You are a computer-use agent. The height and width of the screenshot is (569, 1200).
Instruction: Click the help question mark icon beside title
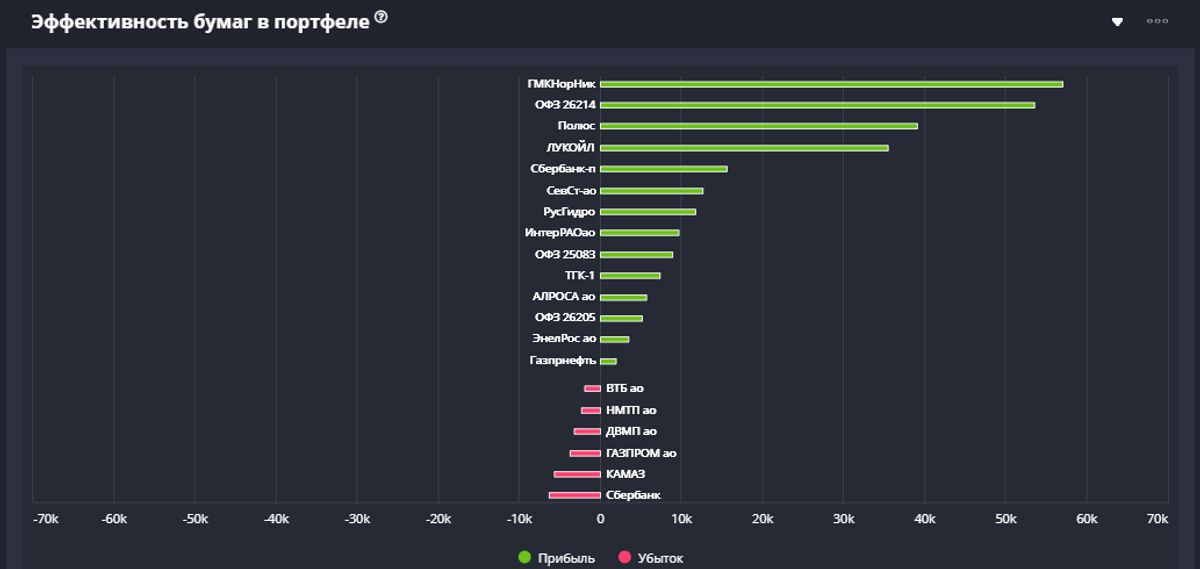[381, 17]
